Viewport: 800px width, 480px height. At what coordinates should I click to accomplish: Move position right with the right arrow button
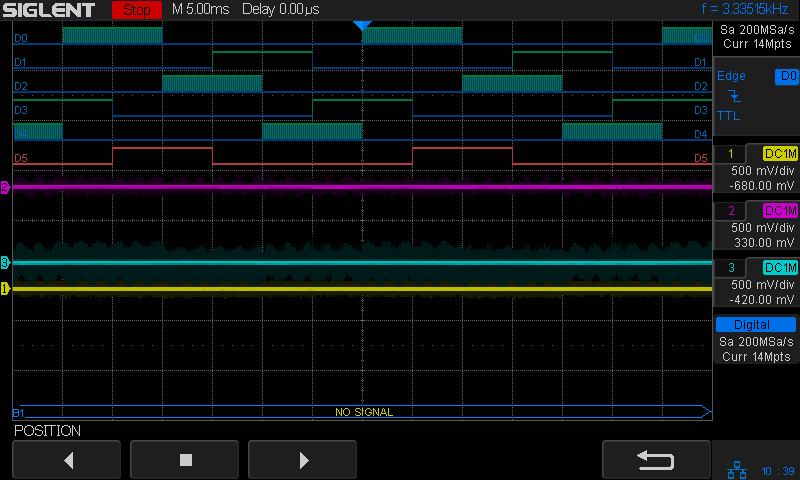pos(302,460)
